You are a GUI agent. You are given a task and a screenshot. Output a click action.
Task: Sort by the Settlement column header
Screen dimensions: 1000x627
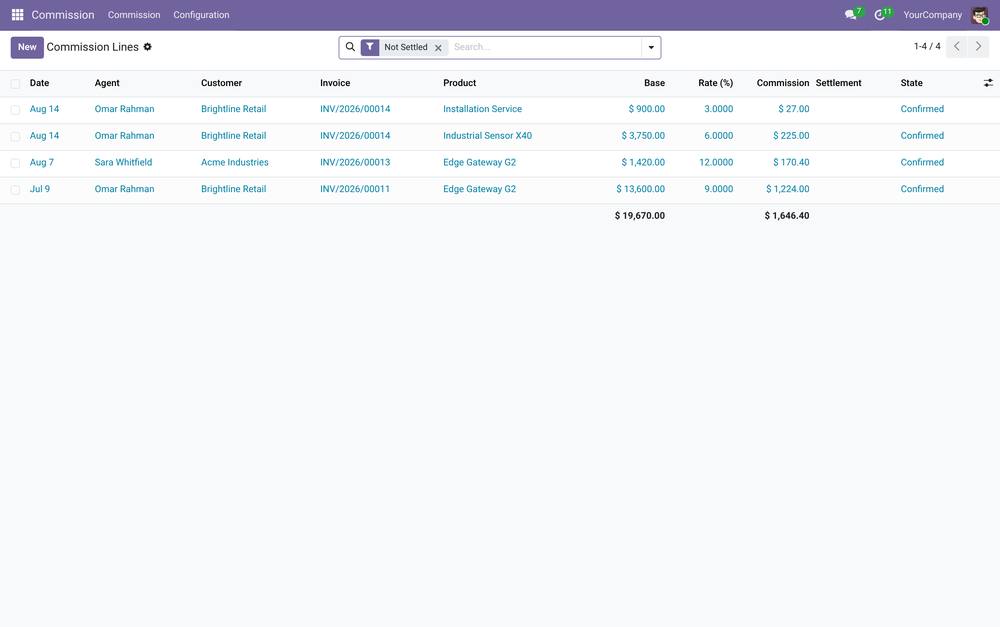pyautogui.click(x=838, y=83)
